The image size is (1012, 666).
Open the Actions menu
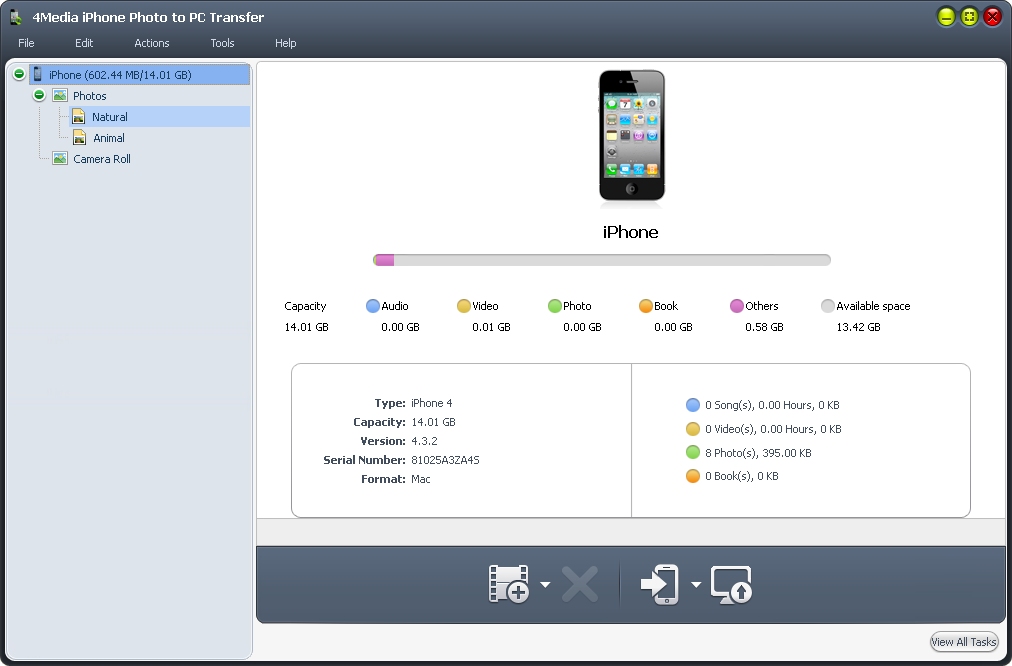click(x=152, y=43)
